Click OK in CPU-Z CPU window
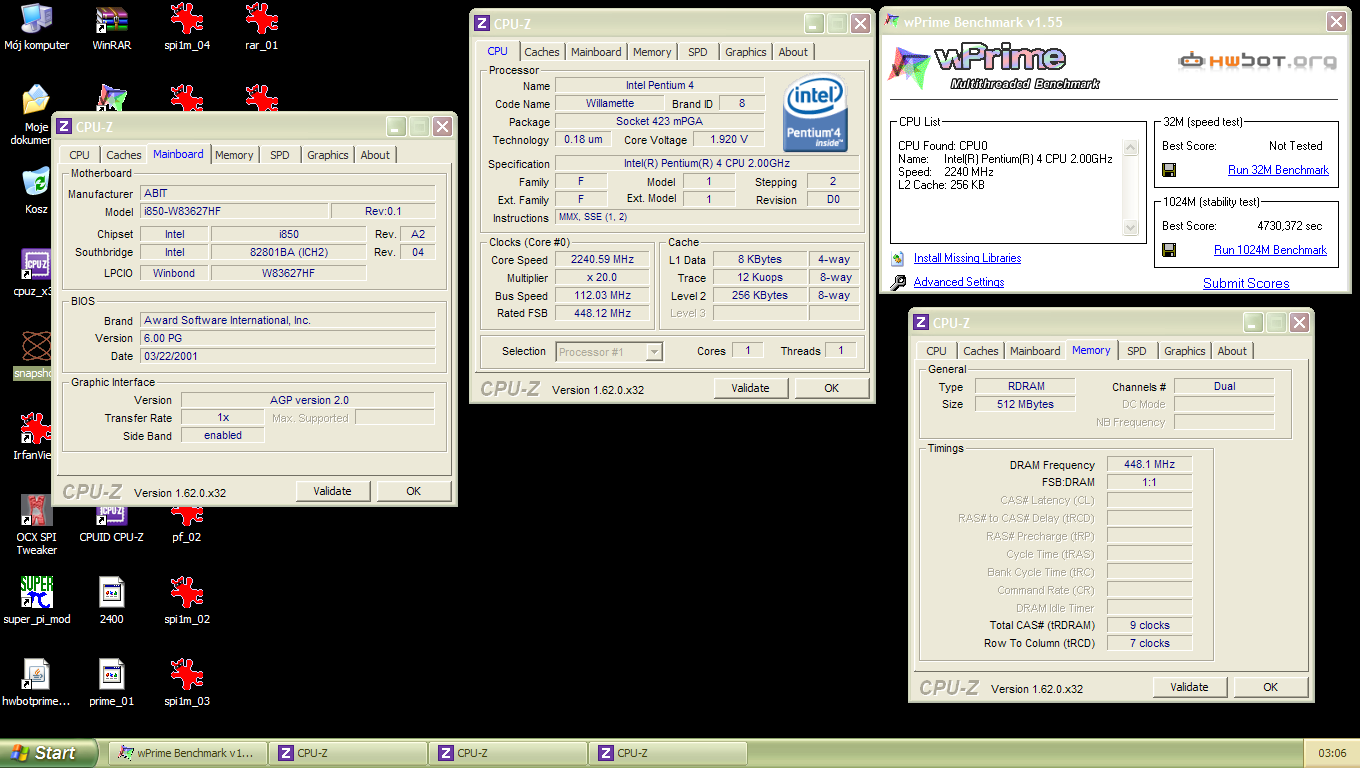Screen dimensions: 1360x768 [832, 388]
